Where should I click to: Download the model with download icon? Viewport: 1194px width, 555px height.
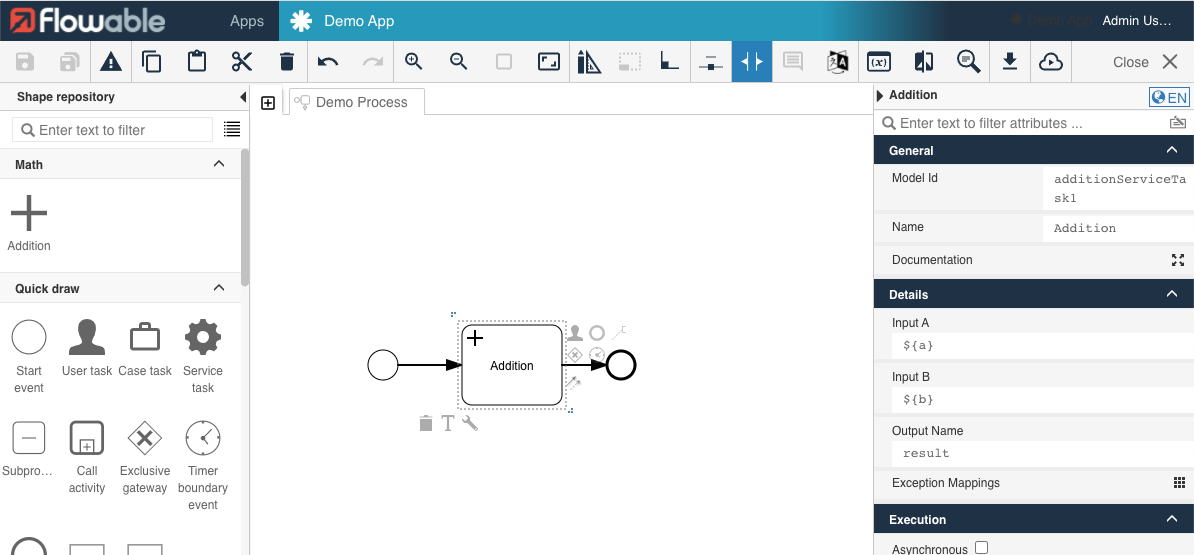[x=1010, y=62]
